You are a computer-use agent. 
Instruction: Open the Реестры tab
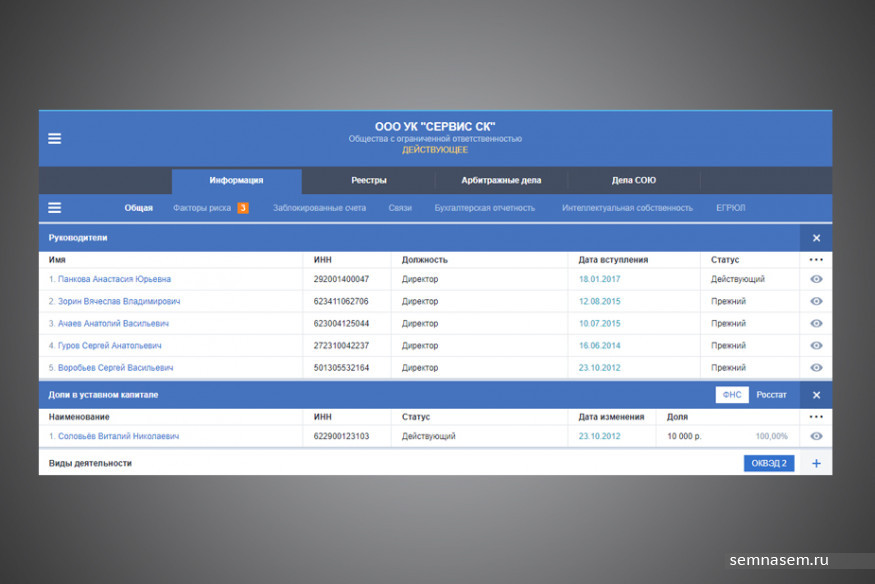click(368, 181)
